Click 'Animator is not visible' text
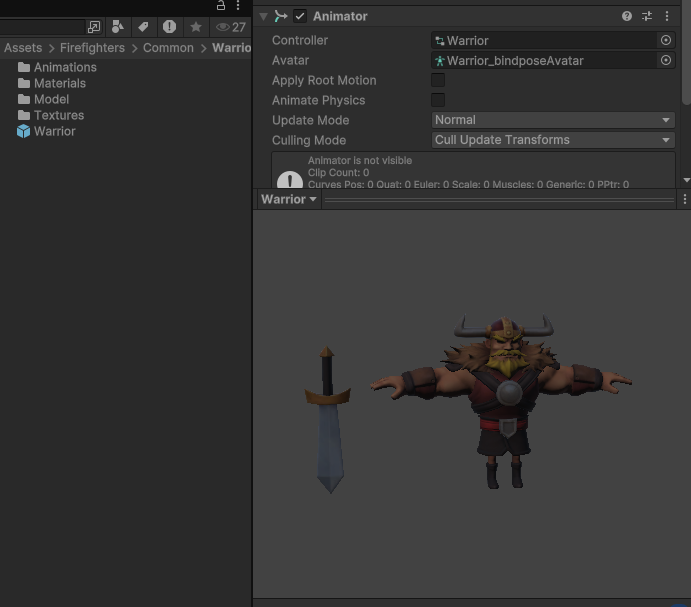This screenshot has width=691, height=607. pyautogui.click(x=360, y=160)
